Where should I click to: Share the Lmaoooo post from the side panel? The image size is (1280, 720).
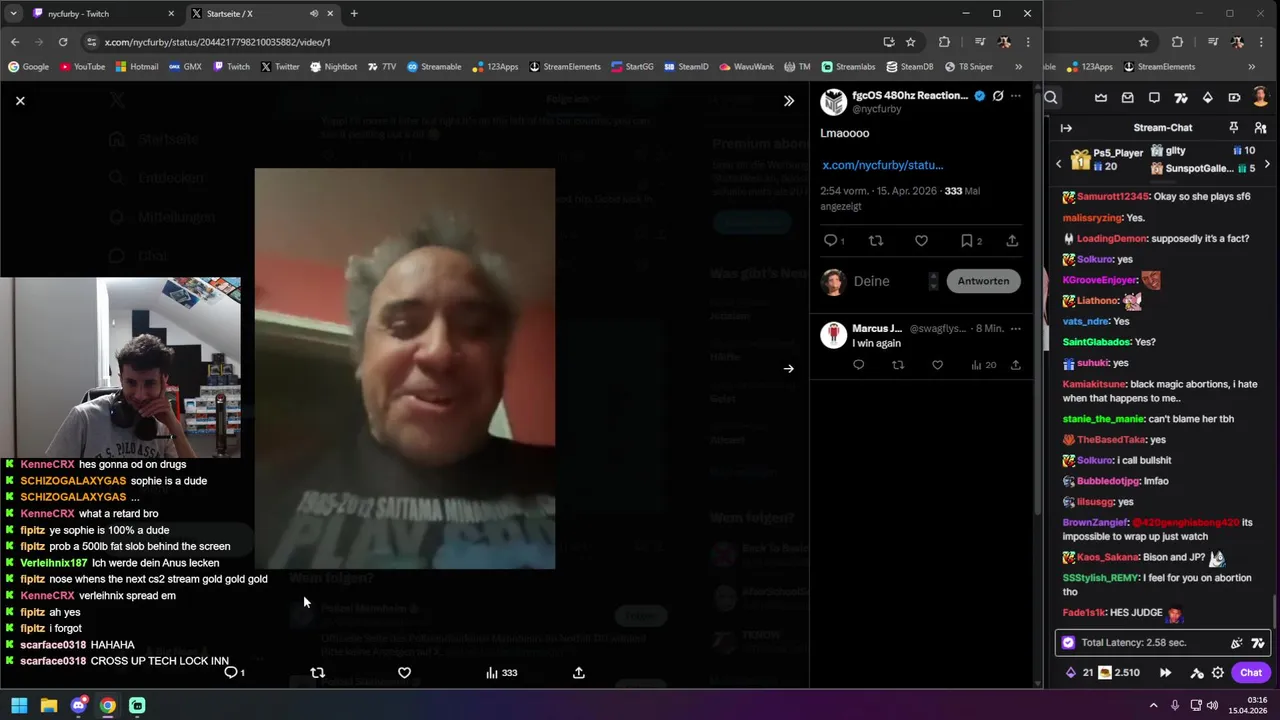point(1012,241)
